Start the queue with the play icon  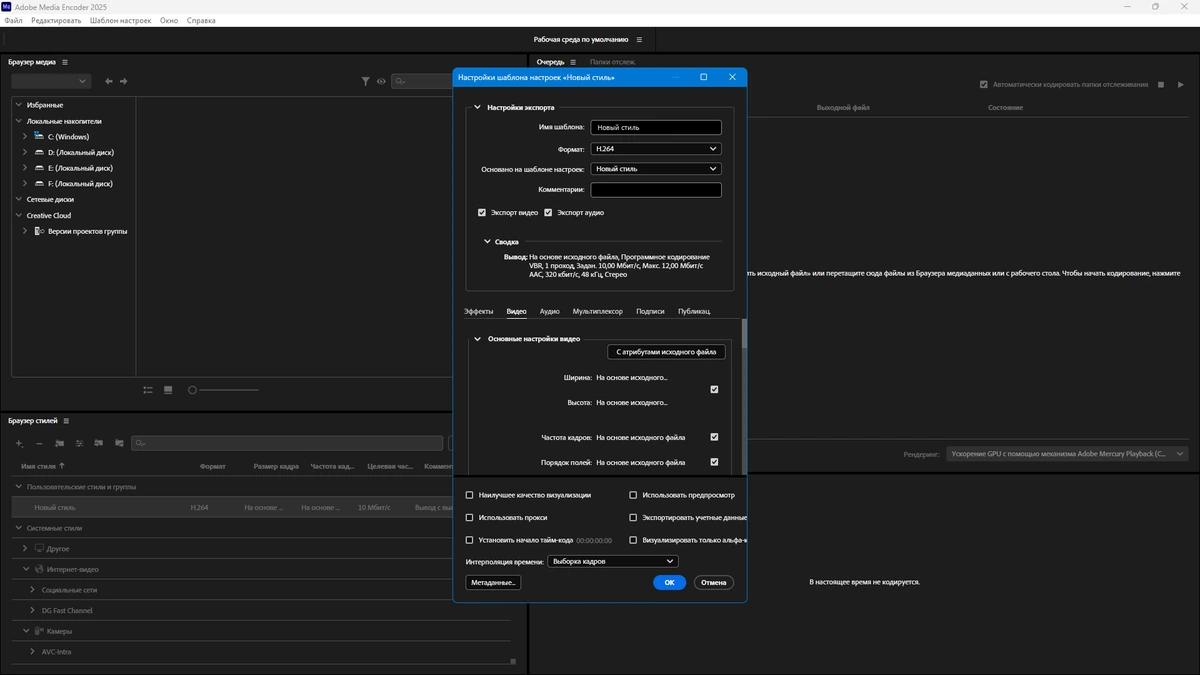[1181, 85]
